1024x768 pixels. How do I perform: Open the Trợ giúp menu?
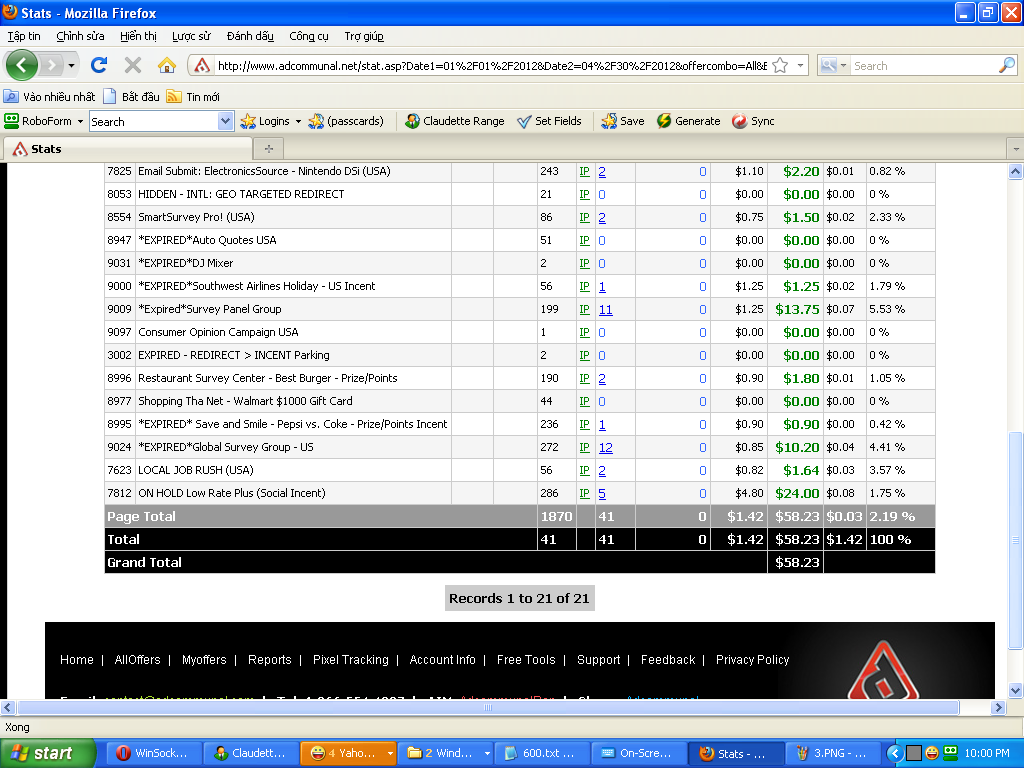click(364, 37)
